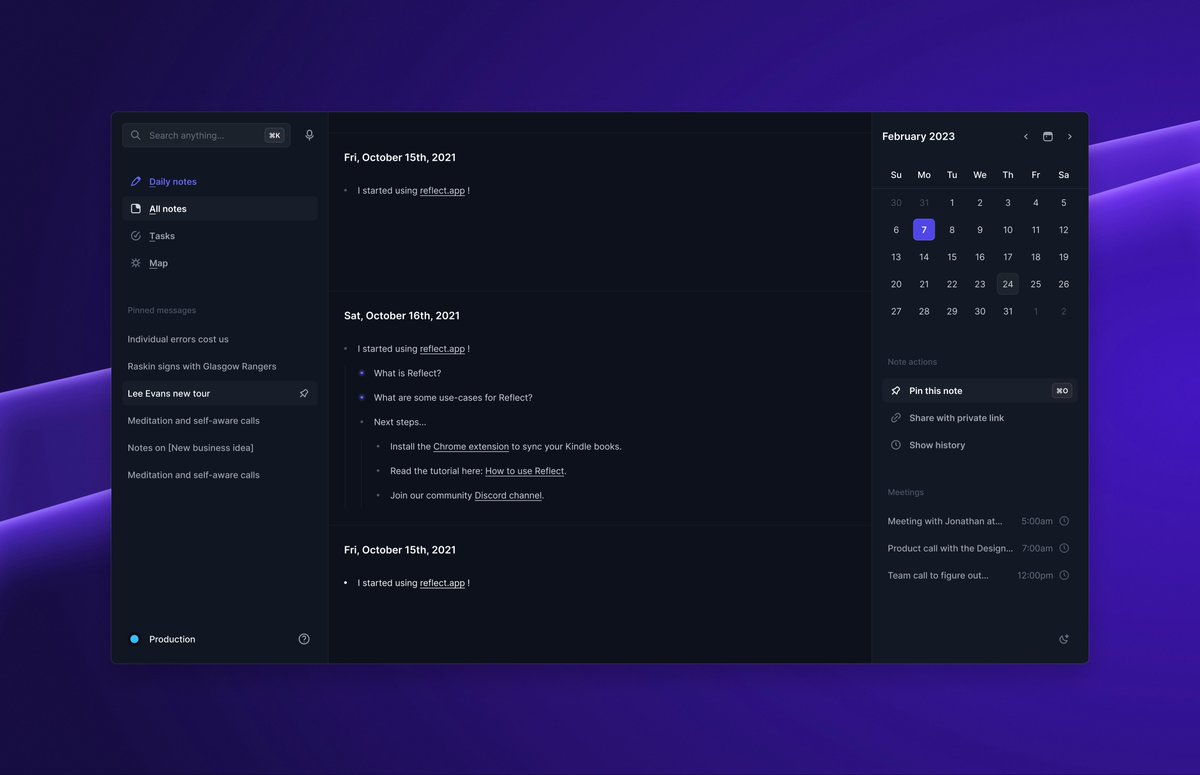This screenshot has height=775, width=1200.
Task: Open How to use Reflect link
Action: pyautogui.click(x=525, y=471)
